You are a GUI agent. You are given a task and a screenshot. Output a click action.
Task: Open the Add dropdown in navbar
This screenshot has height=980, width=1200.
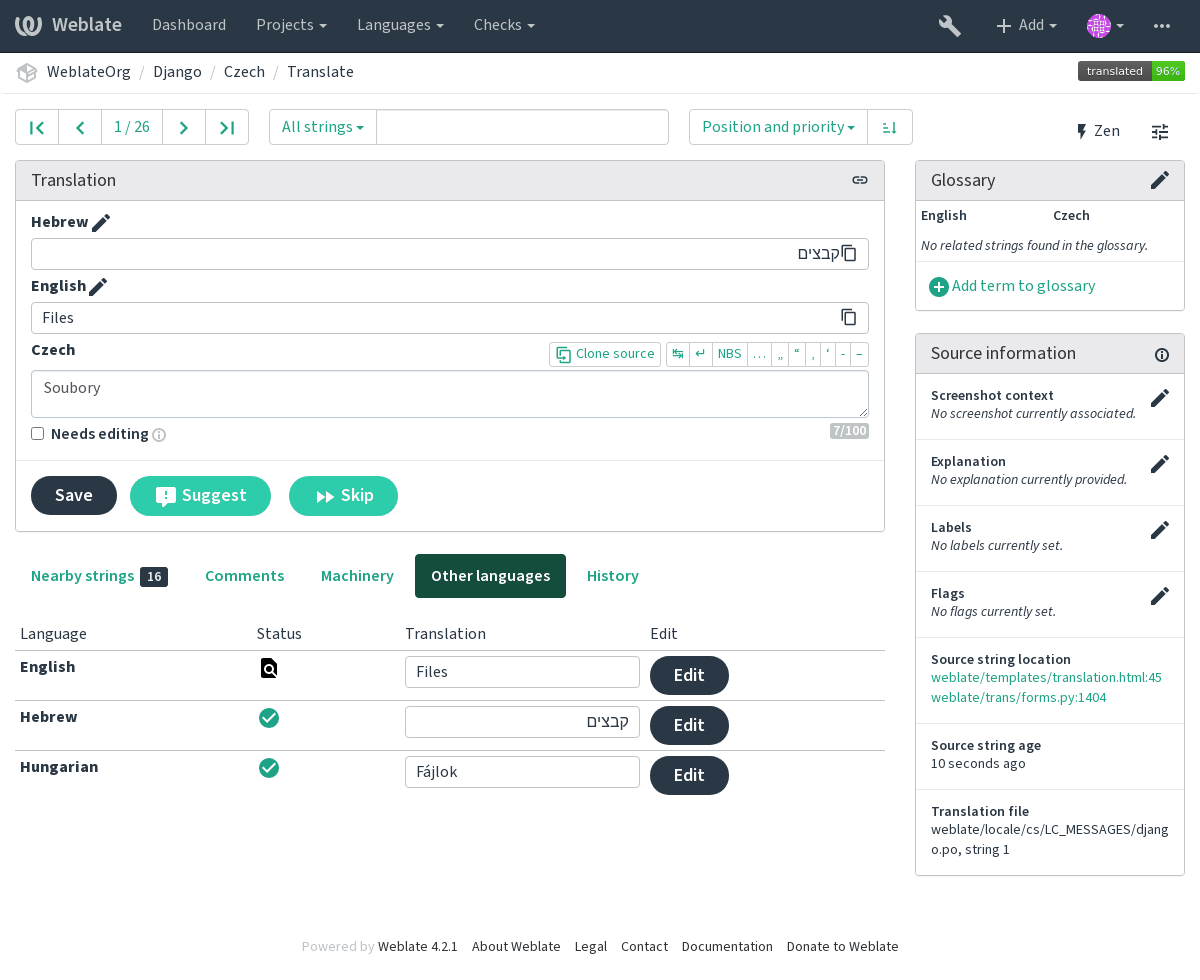1026,26
